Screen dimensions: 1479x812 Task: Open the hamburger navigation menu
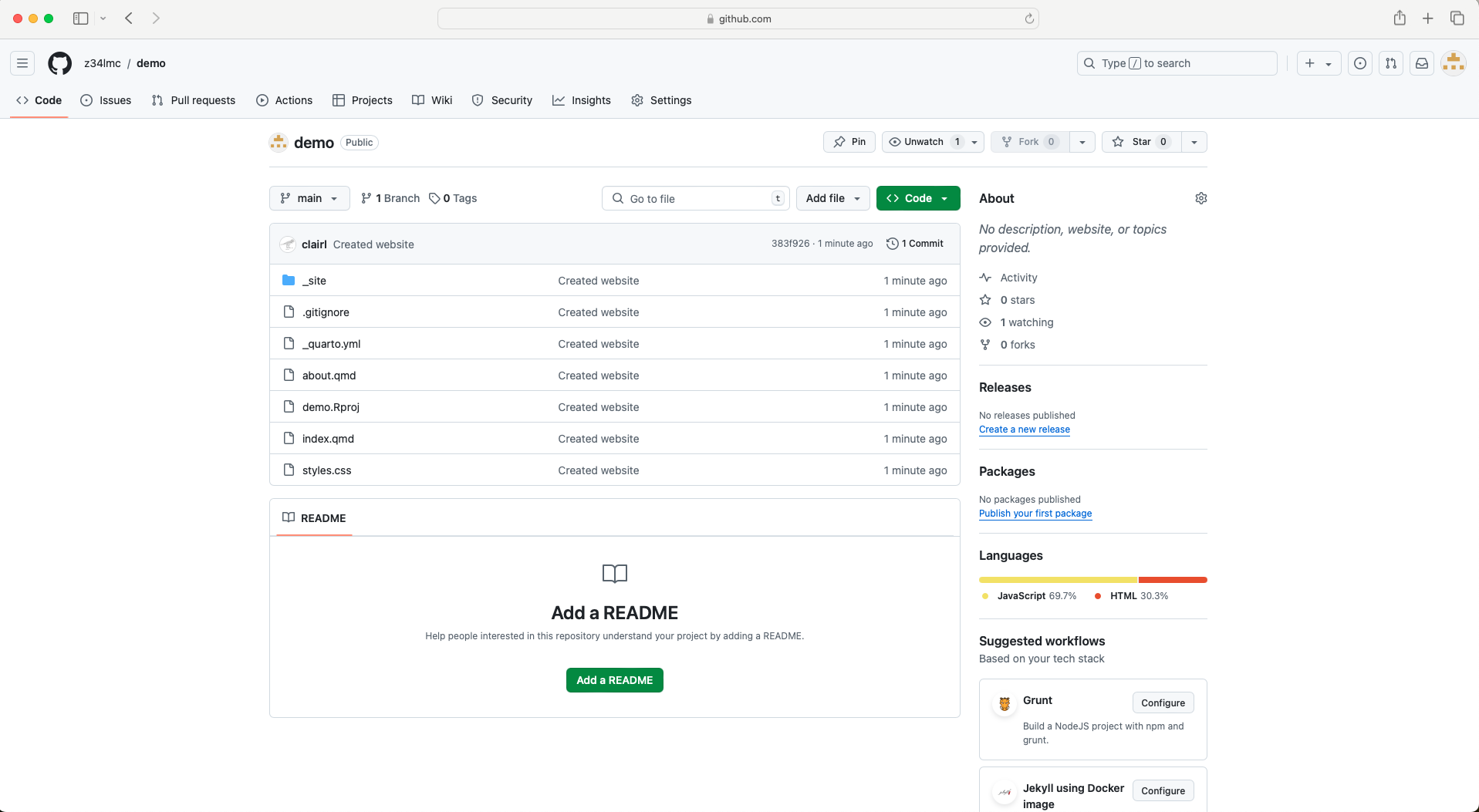[x=22, y=63]
